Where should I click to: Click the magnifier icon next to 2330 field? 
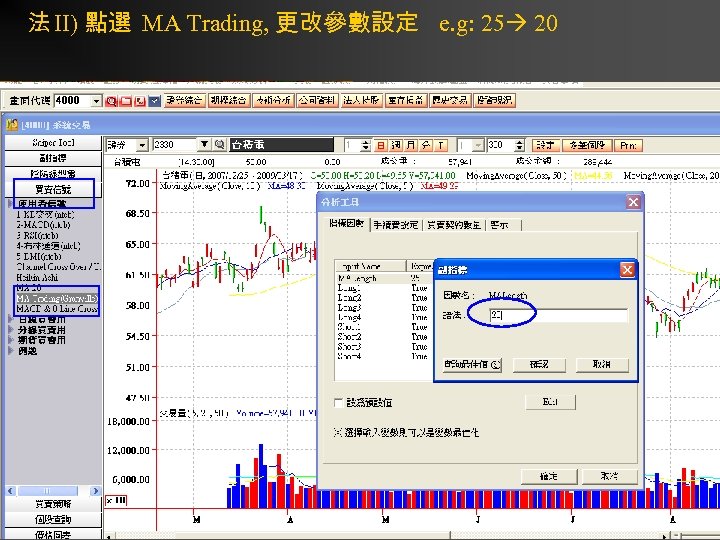point(219,145)
